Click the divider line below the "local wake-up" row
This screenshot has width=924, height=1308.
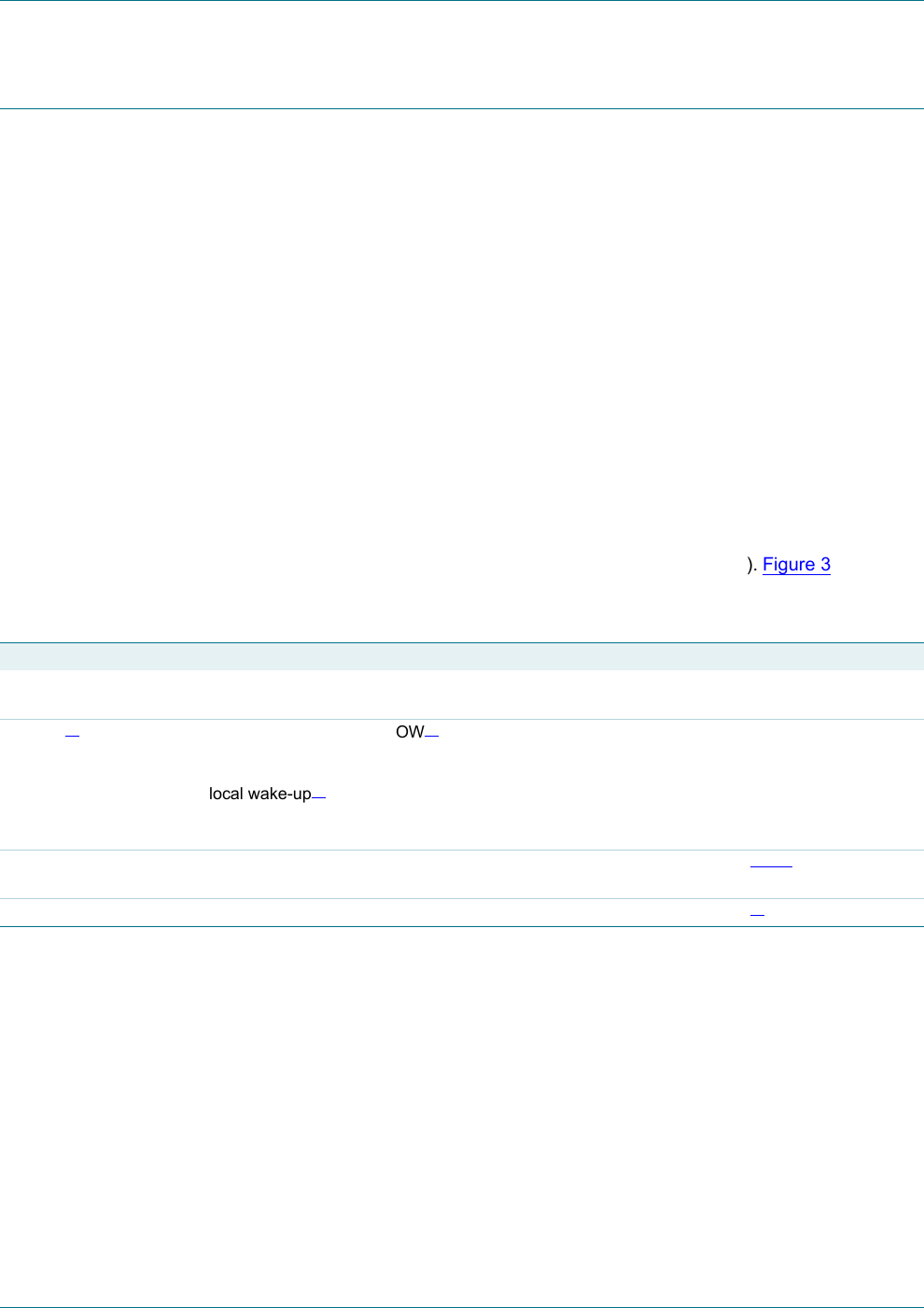pos(462,850)
